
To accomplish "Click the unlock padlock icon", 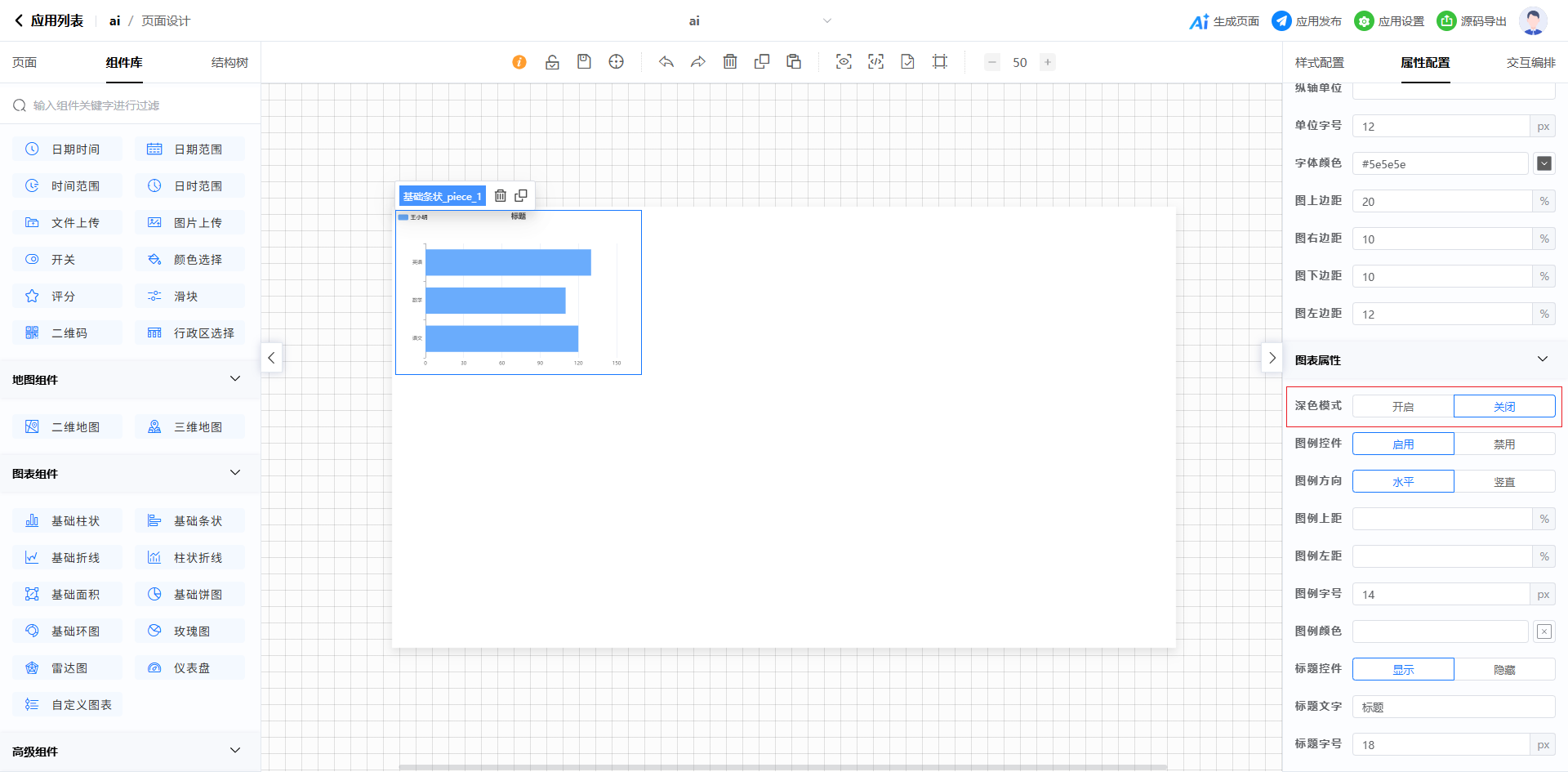I will click(552, 62).
